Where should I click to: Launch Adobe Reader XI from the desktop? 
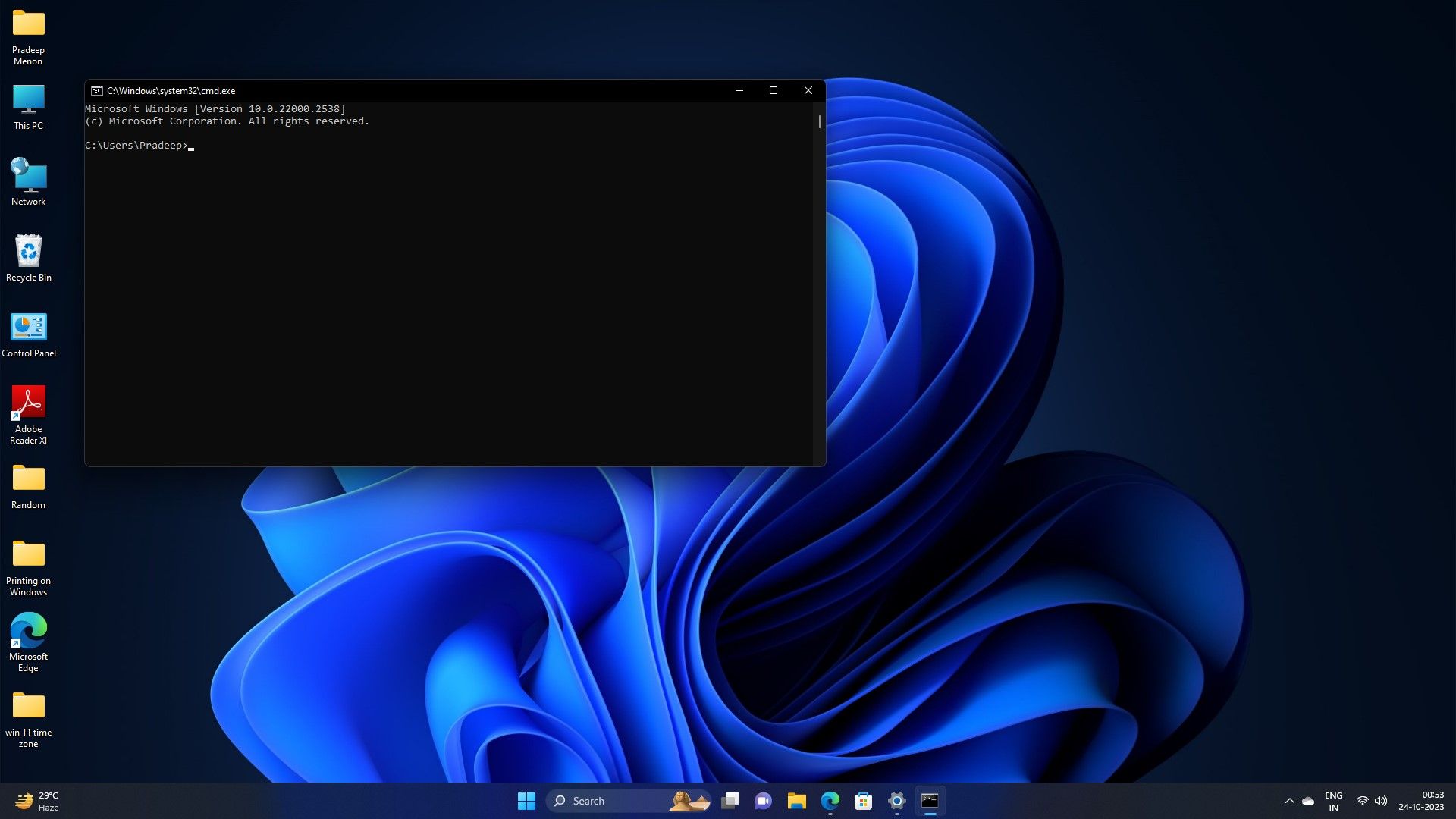28,402
